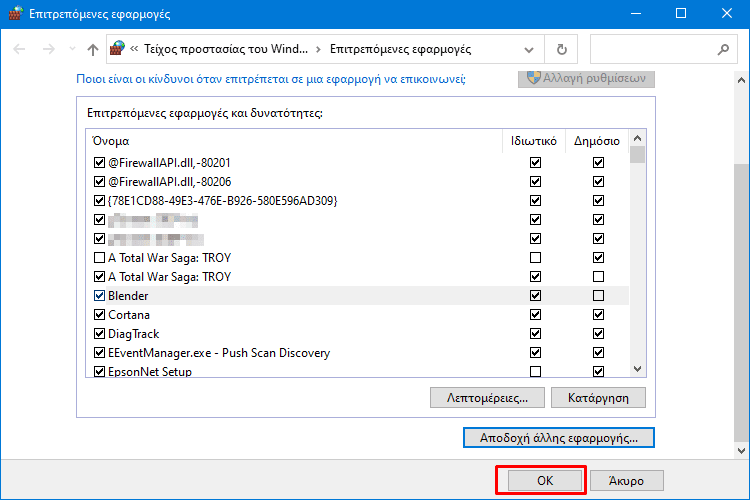Click window scrollbar up arrow
This screenshot has width=750, height=500.
[x=741, y=80]
